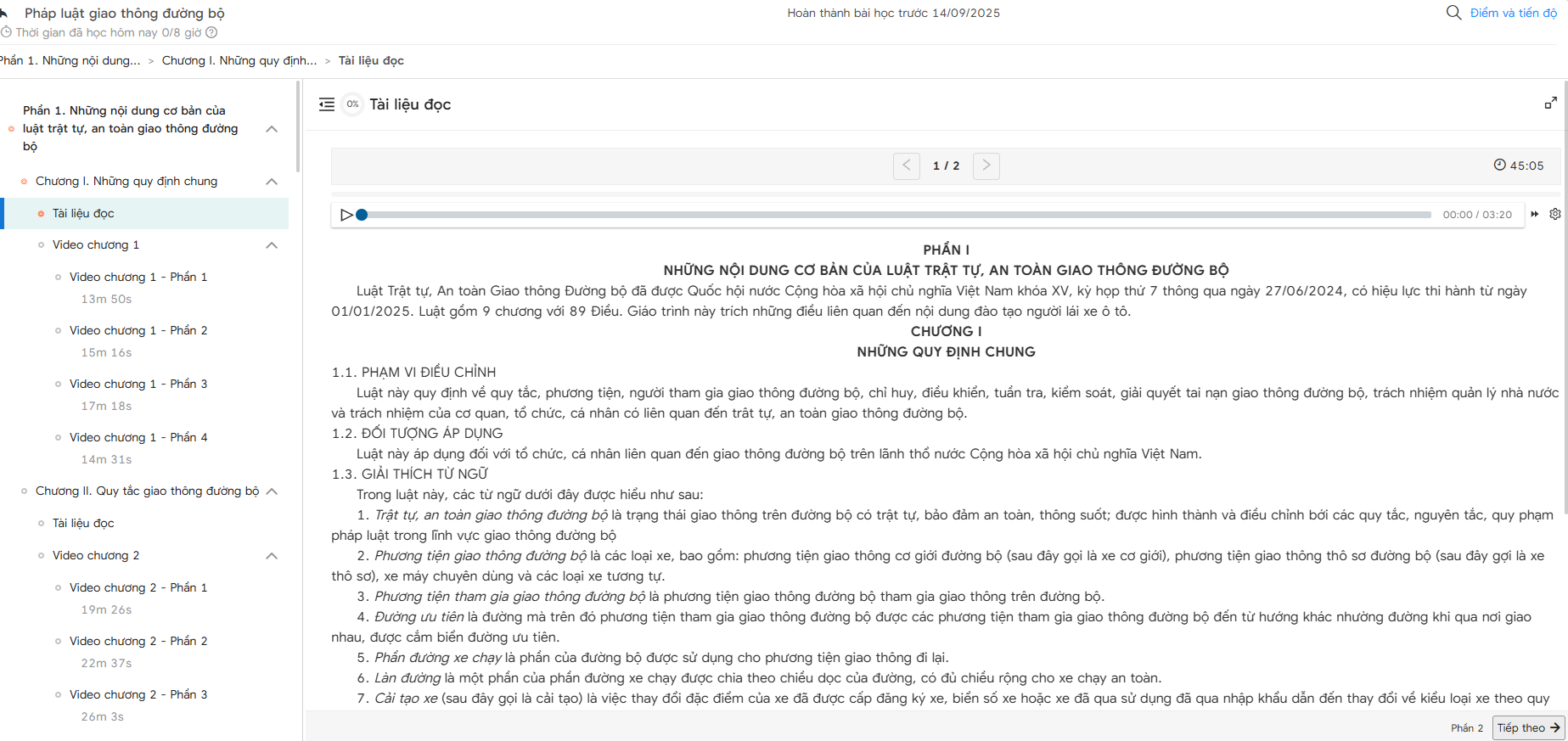Click heading 1.2. ĐỐI TƯỢNG ÁP DỤNG
Image resolution: width=1568 pixels, height=741 pixels.
(417, 433)
